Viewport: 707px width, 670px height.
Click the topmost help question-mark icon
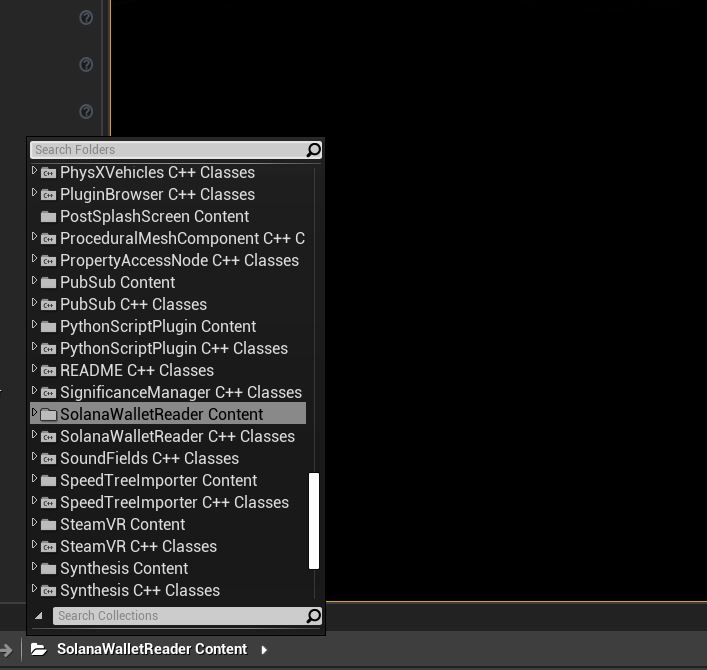coord(86,18)
